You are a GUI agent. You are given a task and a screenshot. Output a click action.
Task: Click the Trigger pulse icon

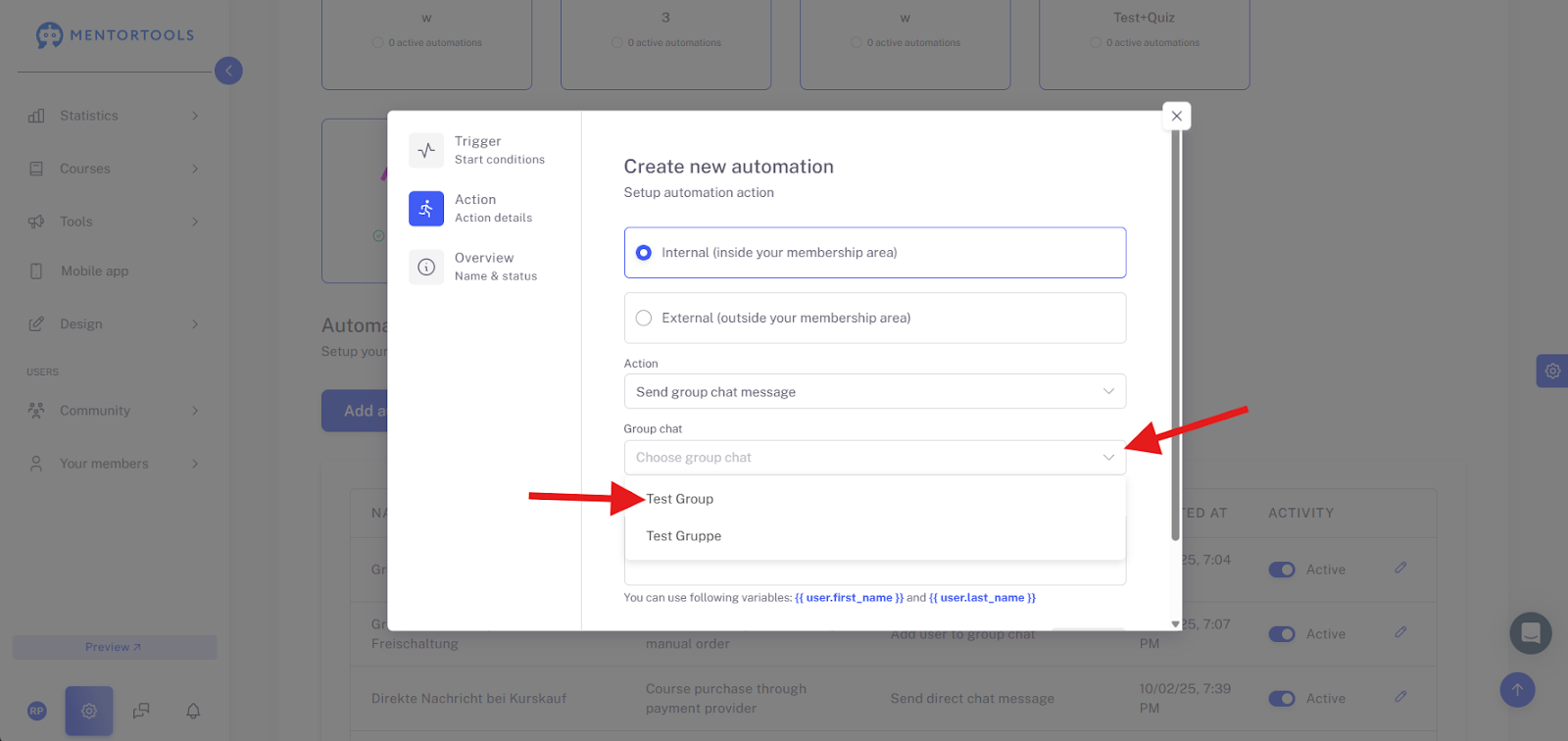[x=426, y=150]
